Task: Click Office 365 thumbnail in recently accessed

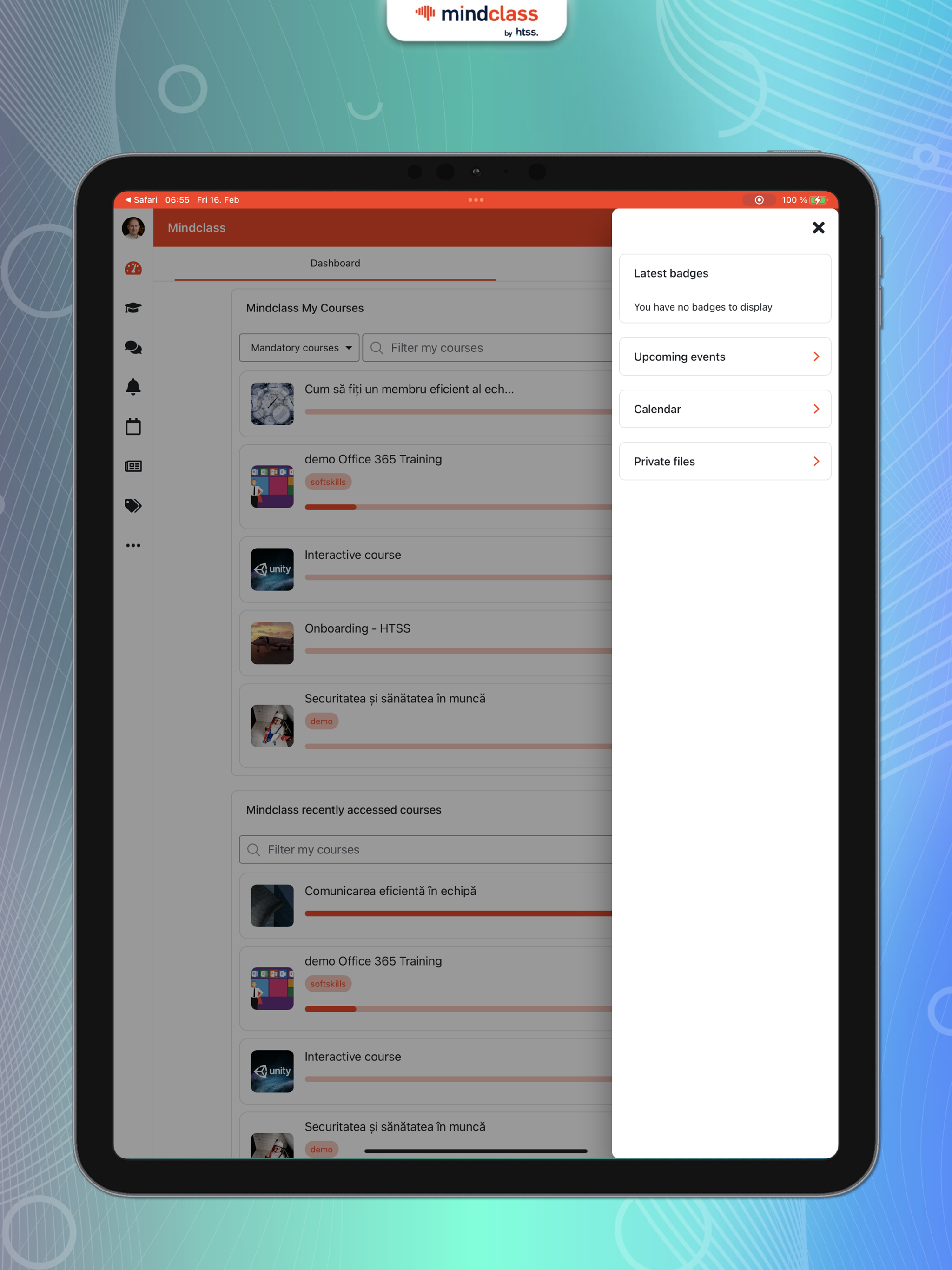Action: [272, 989]
